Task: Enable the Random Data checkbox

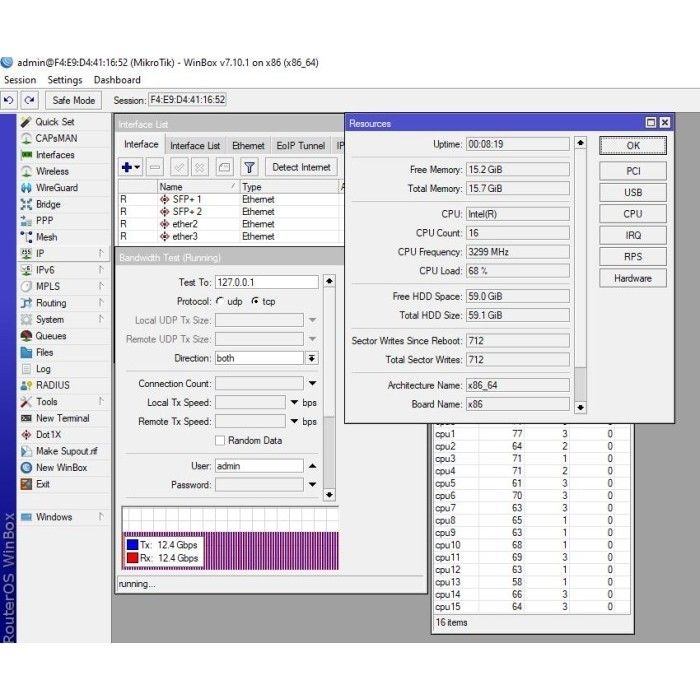Action: click(x=220, y=441)
